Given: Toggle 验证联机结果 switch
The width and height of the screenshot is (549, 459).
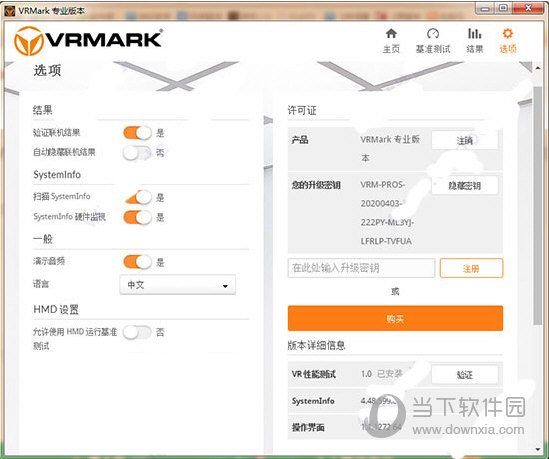Looking at the screenshot, I should pos(137,133).
